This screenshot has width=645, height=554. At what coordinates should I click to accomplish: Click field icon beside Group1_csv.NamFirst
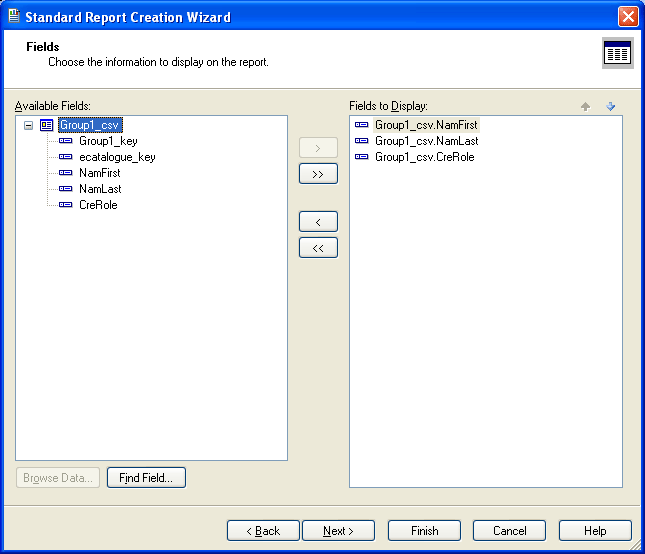coord(362,125)
